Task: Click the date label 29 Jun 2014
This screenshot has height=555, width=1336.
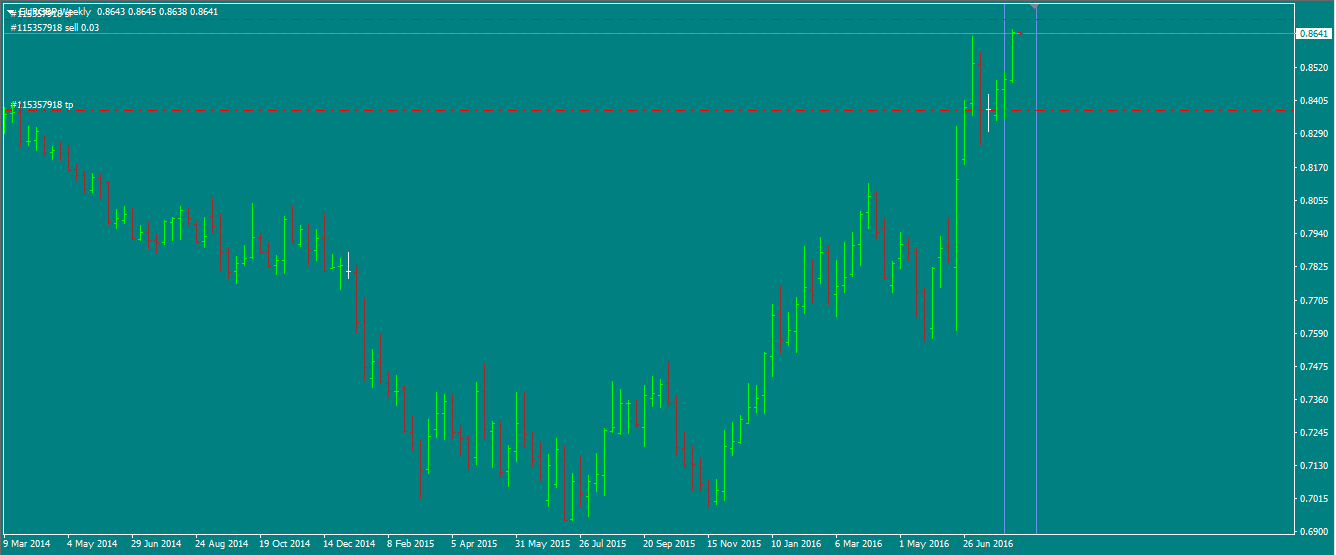Action: pyautogui.click(x=156, y=544)
